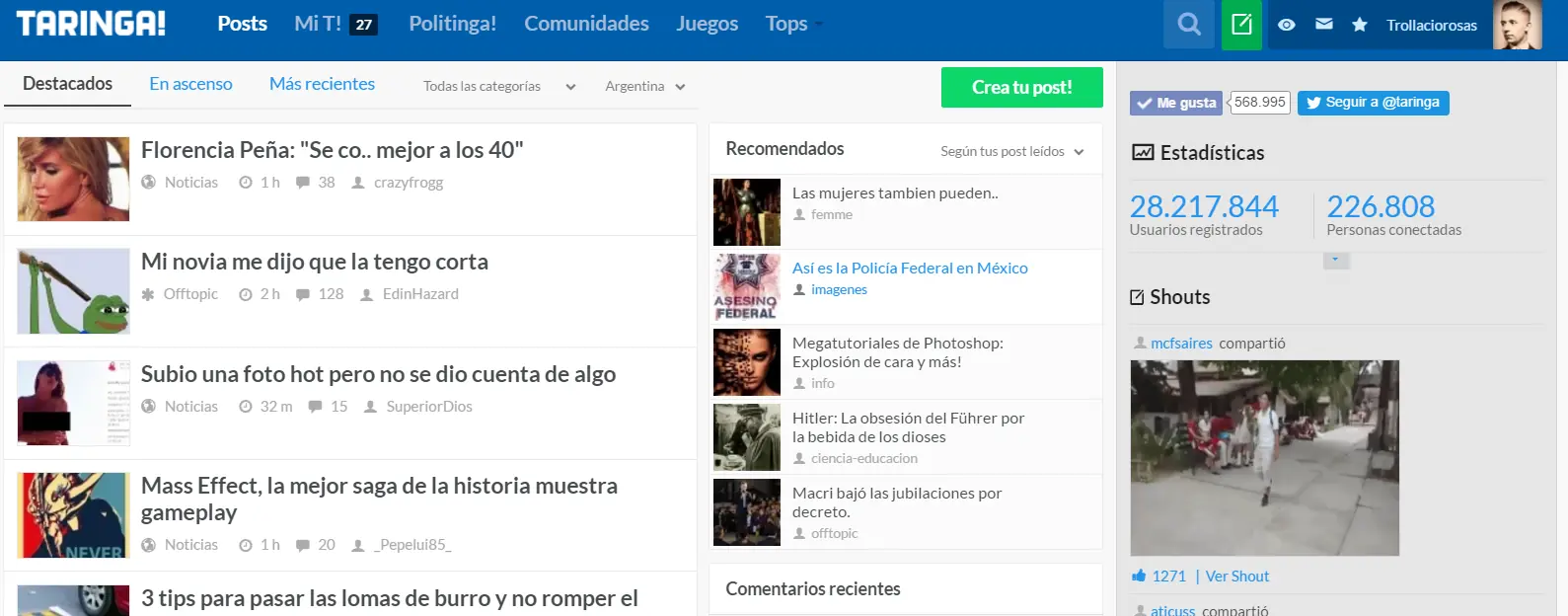Screen dimensions: 1568x616
Task: Open _Pepelui85_ author link
Action: click(412, 545)
